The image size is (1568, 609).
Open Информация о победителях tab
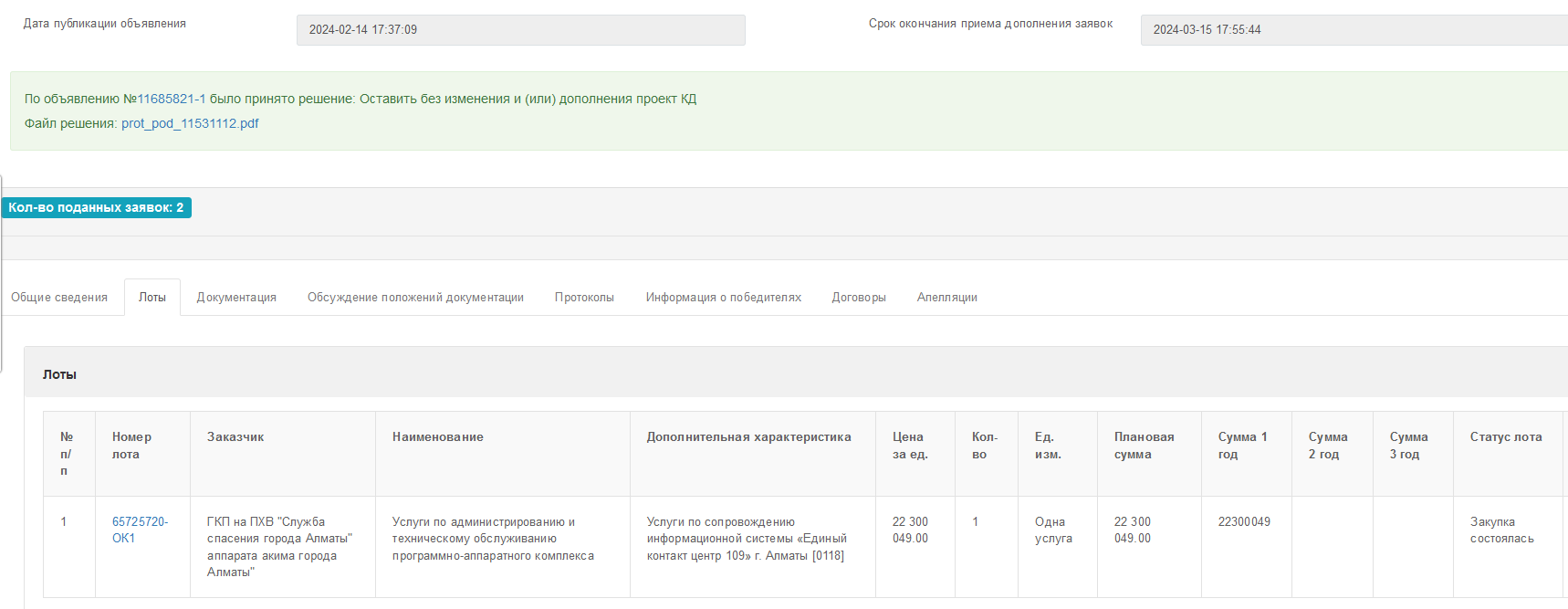pos(723,298)
